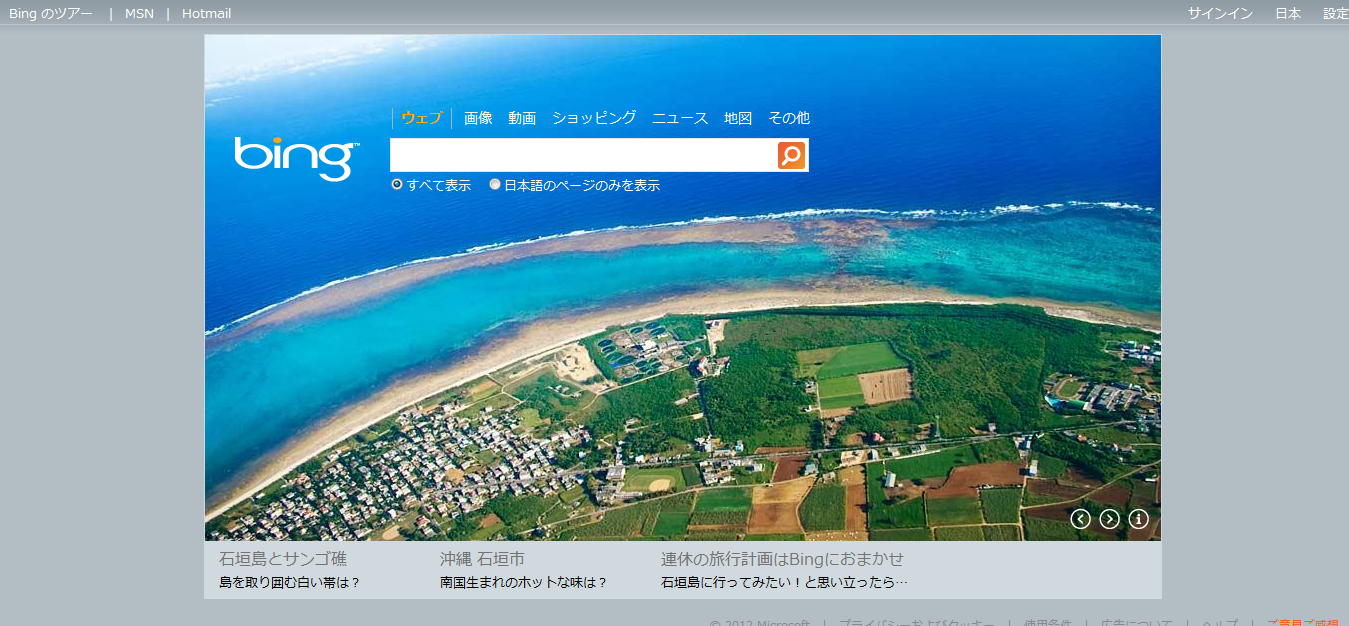Screen dimensions: 1349x626
Task: Switch to the 画像 search tab
Action: [x=478, y=118]
